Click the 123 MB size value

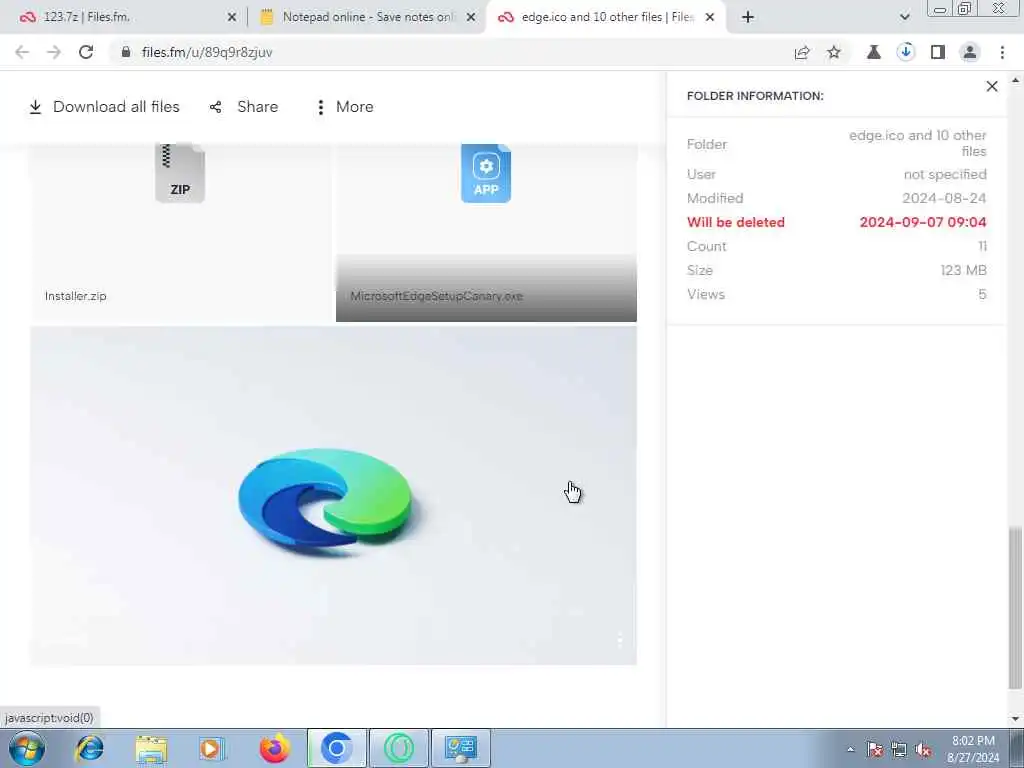pos(963,270)
